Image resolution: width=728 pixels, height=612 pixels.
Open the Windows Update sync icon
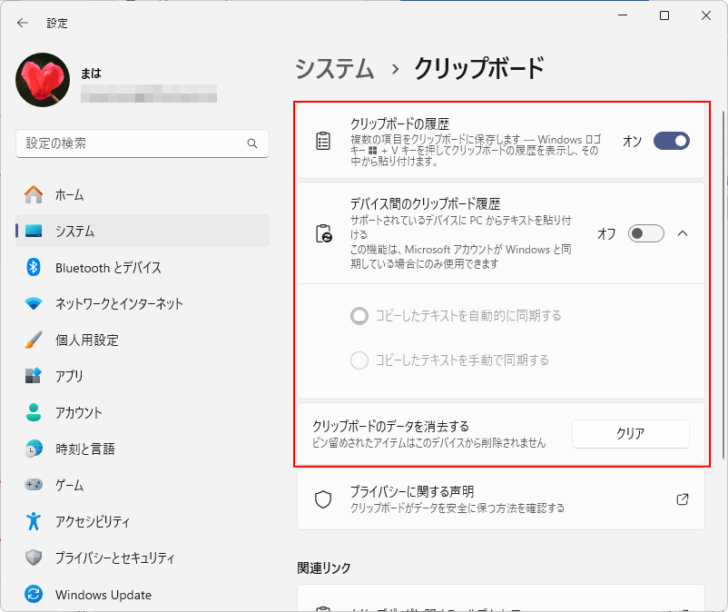click(x=33, y=594)
